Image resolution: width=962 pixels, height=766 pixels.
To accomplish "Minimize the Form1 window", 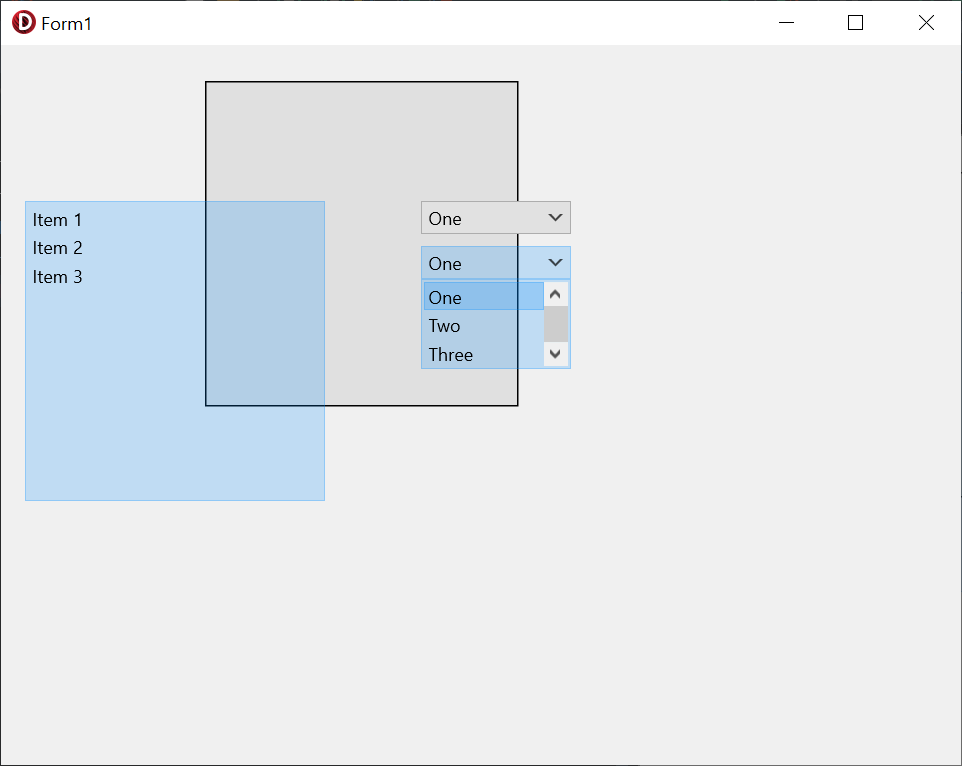I will [x=786, y=23].
